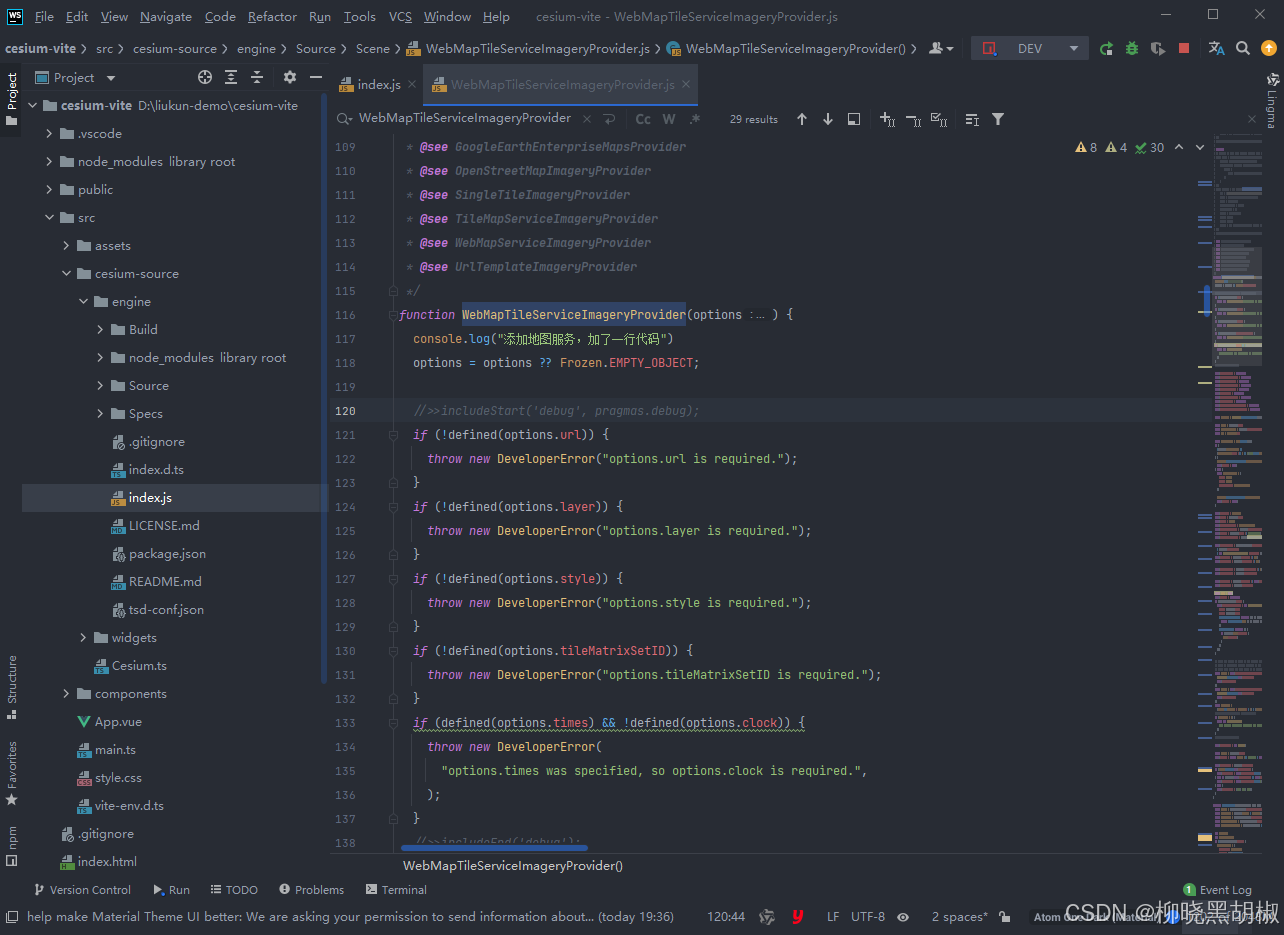This screenshot has height=935, width=1284.
Task: Rerun the DEV configuration
Action: pos(1106,48)
